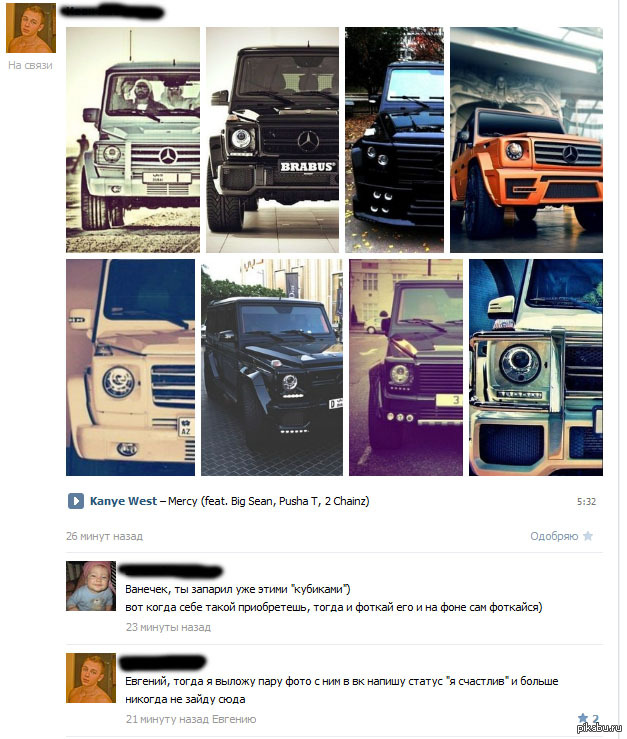The height and width of the screenshot is (739, 627).
Task: Open the chrome headlight close-up photo
Action: 536,367
